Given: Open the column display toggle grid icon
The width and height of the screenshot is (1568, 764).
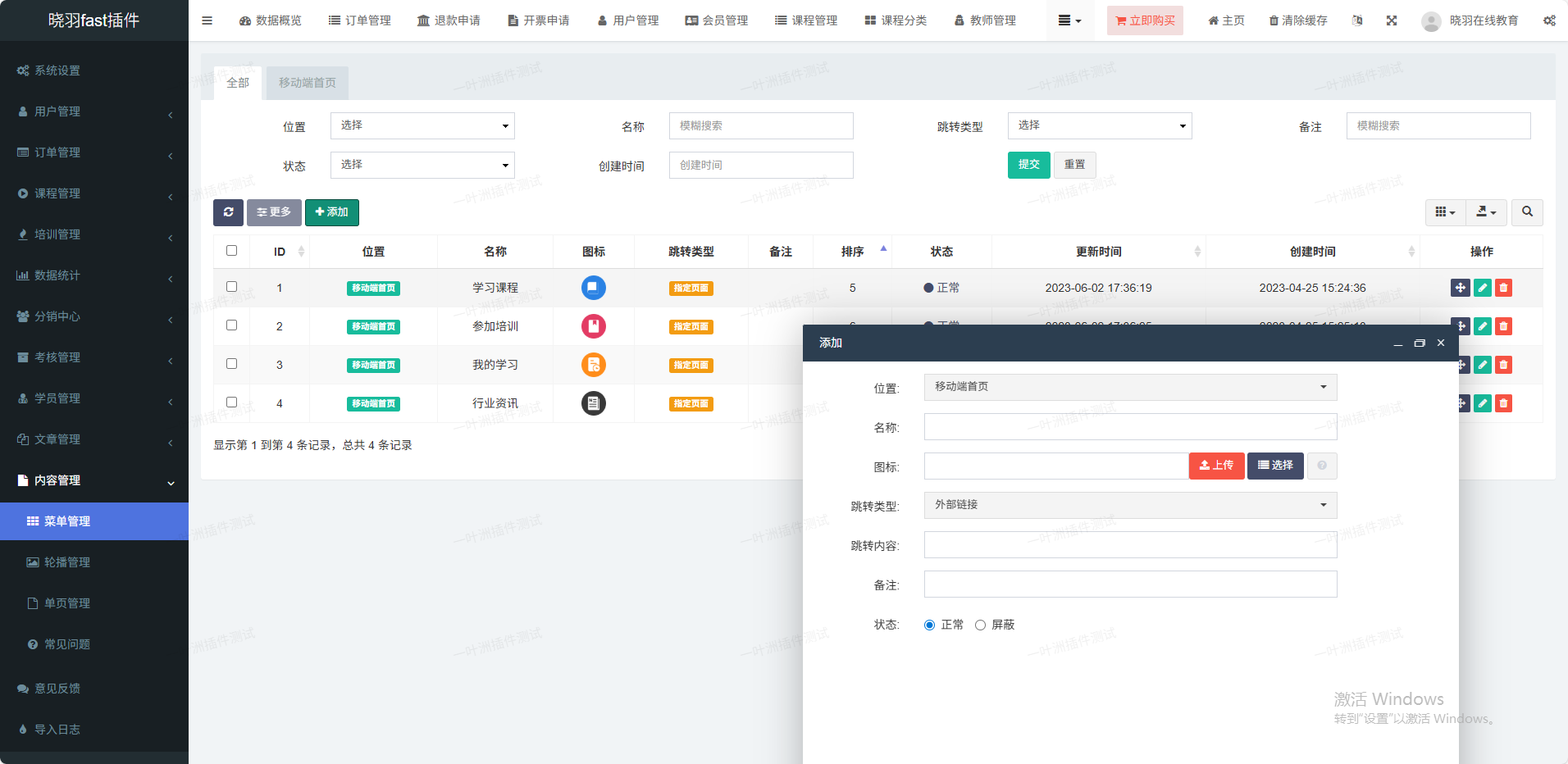Looking at the screenshot, I should point(1445,212).
